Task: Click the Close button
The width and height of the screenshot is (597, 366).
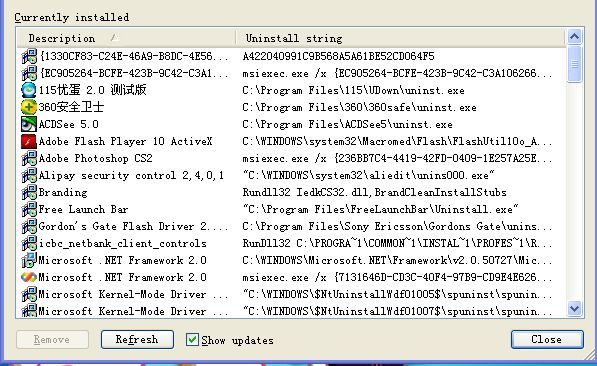Action: point(547,339)
